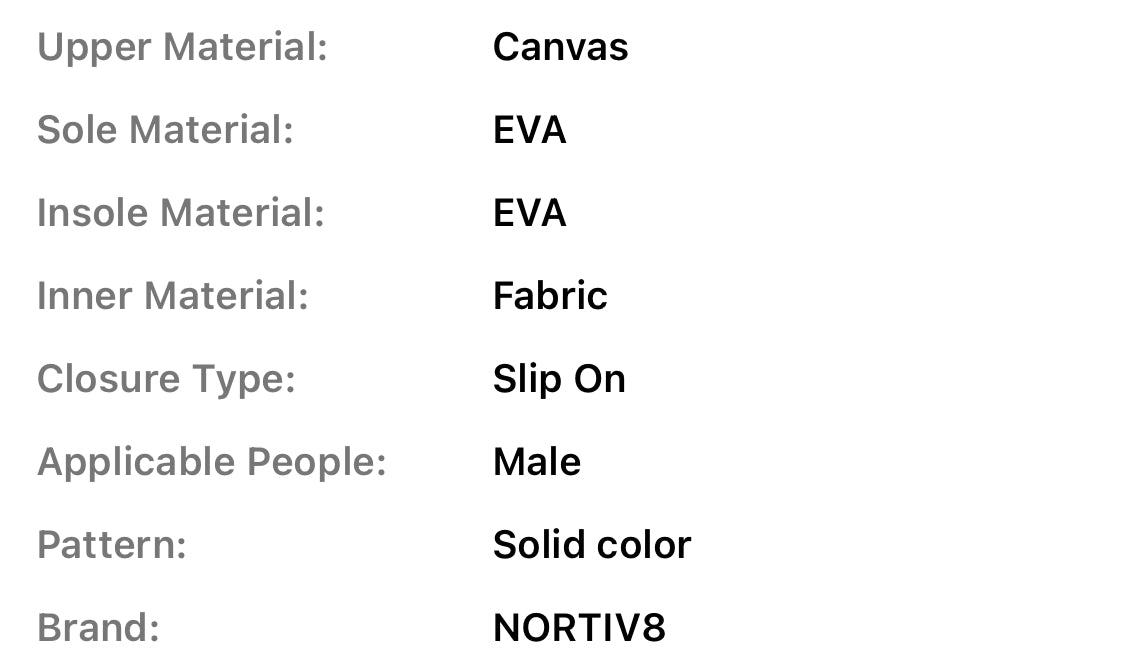Select the "NORTIV8" brand name
Image resolution: width=1125 pixels, height=662 pixels.
point(579,628)
